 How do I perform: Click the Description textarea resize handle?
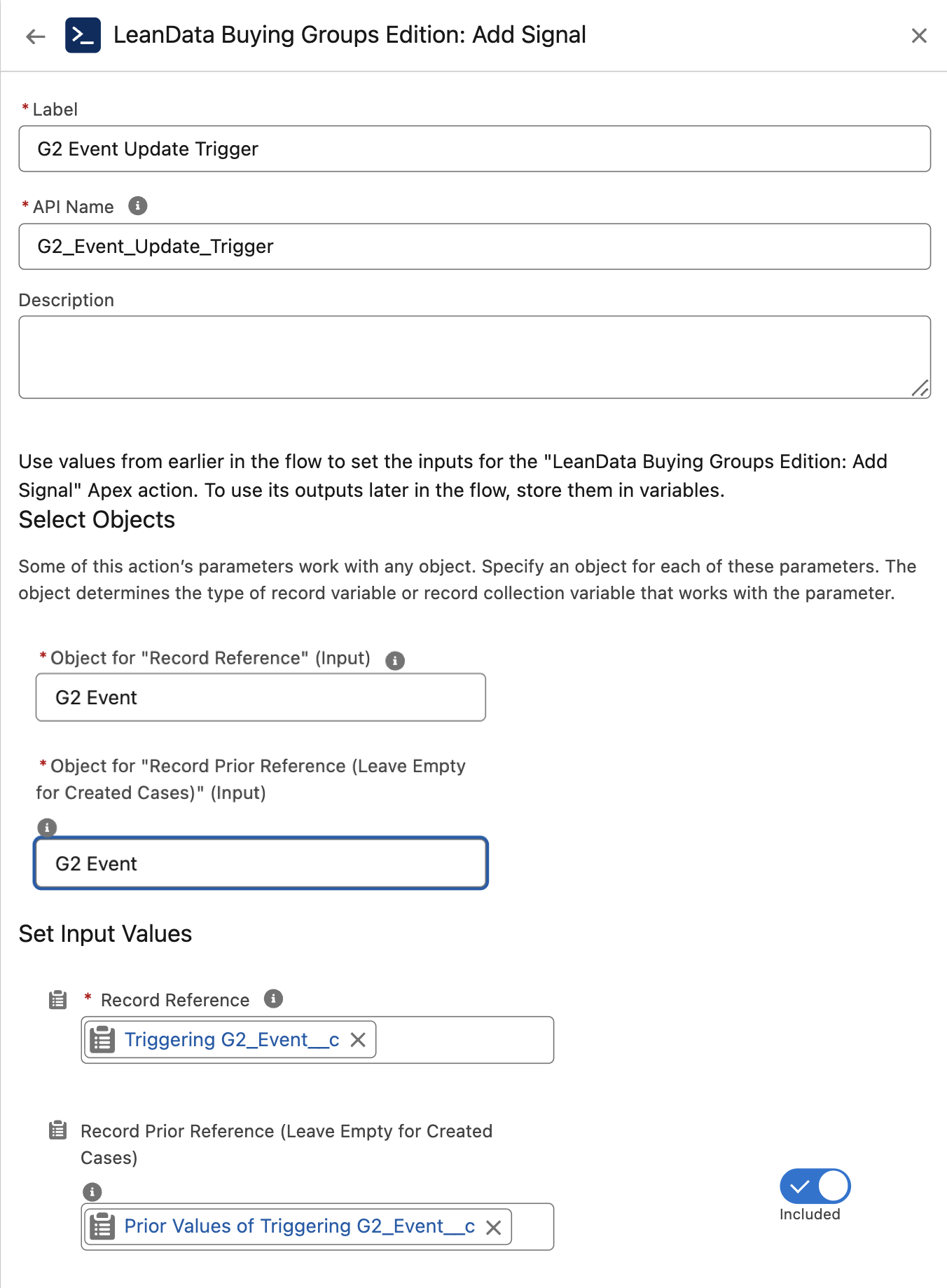(920, 388)
